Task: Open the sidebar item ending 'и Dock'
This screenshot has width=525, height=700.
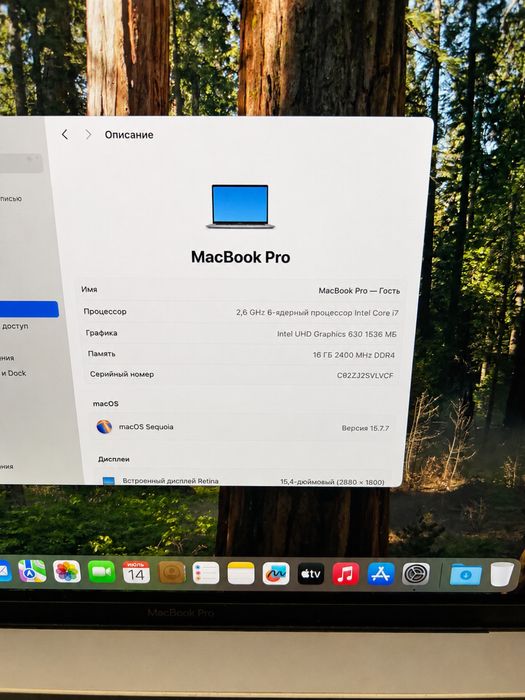Action: [13, 373]
